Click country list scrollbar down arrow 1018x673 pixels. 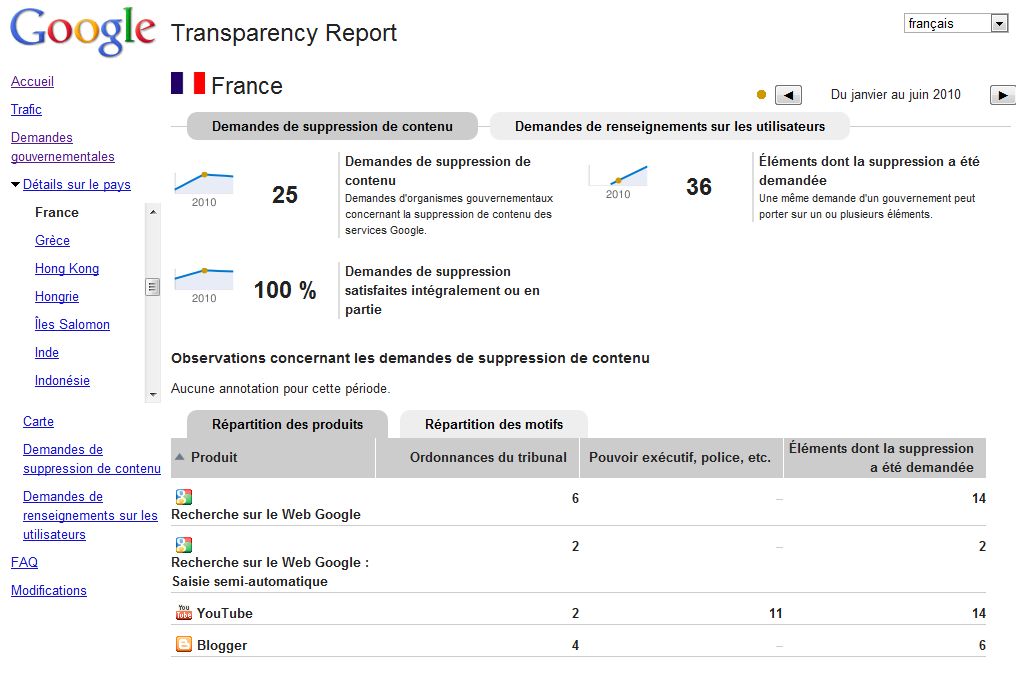(153, 394)
